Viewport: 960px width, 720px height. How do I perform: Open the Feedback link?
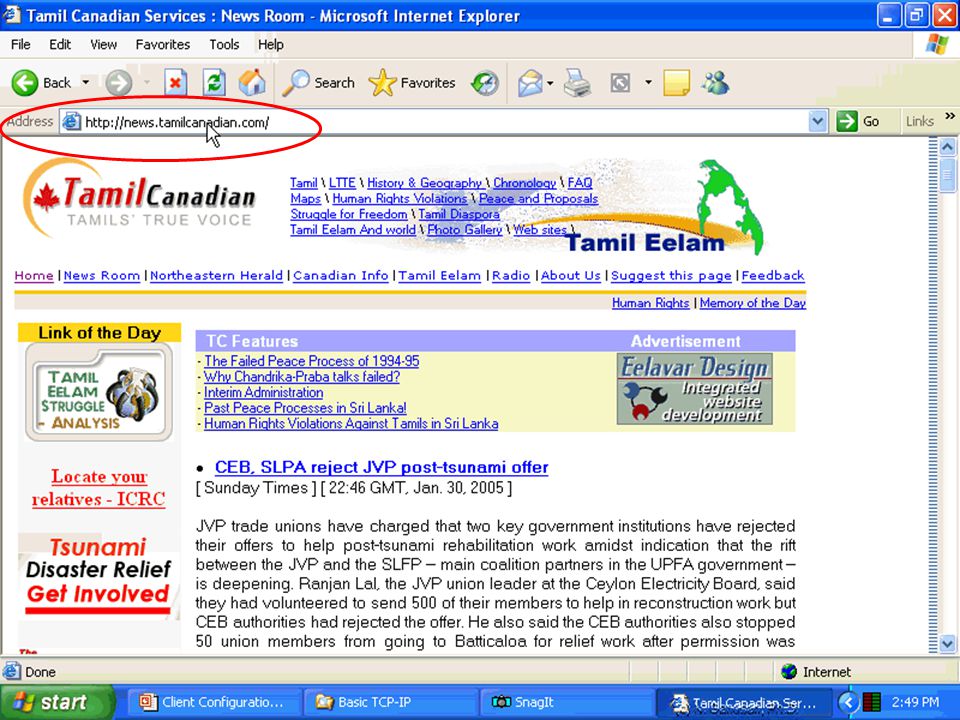click(x=773, y=276)
